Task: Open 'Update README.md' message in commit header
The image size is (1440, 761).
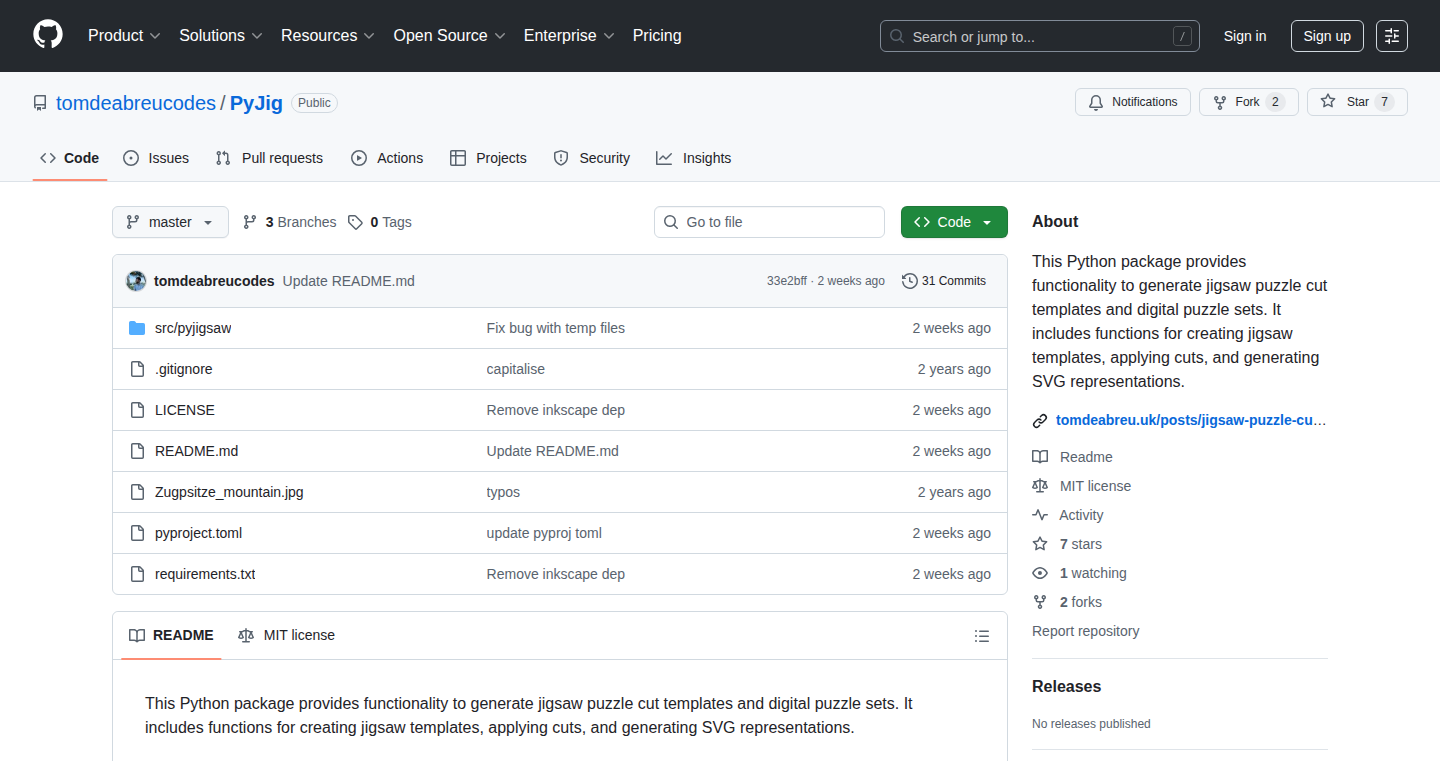Action: coord(349,281)
